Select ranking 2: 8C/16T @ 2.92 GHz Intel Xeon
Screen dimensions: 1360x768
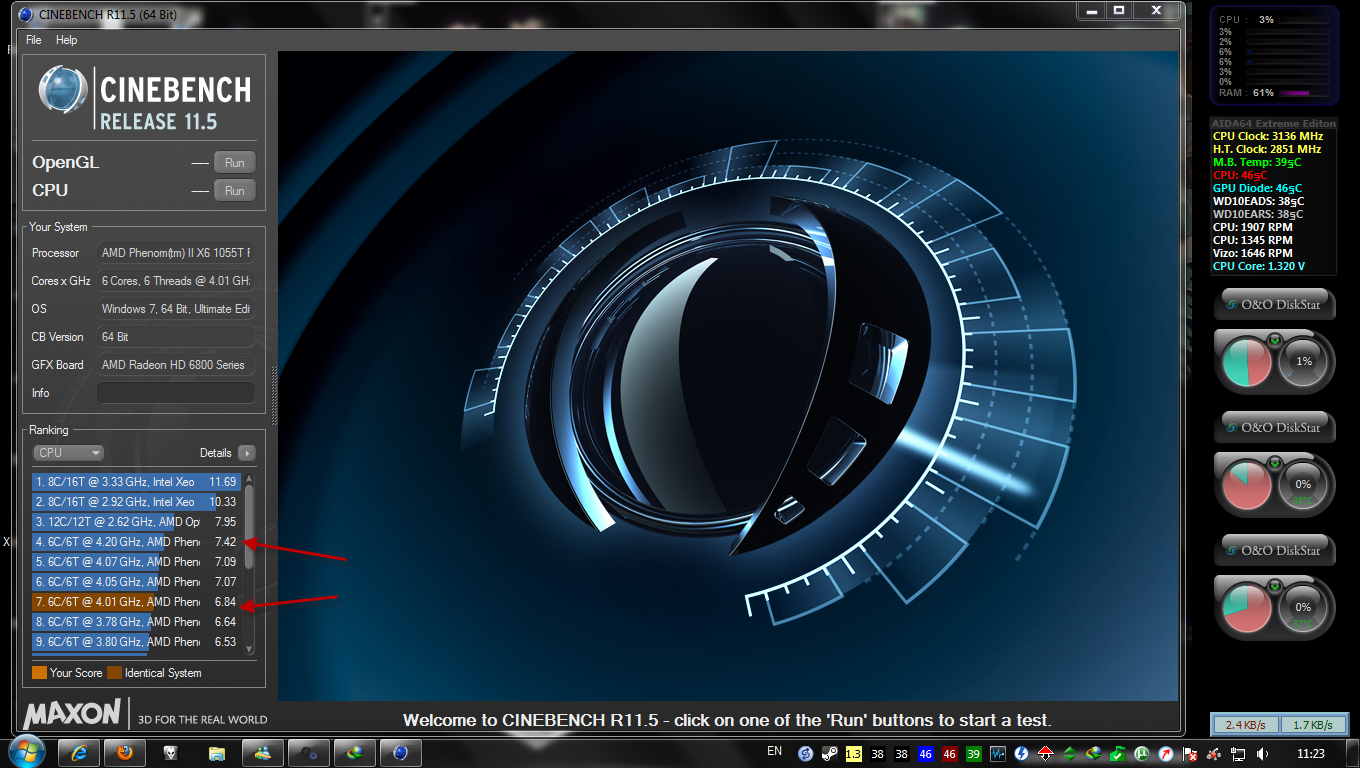pyautogui.click(x=137, y=502)
